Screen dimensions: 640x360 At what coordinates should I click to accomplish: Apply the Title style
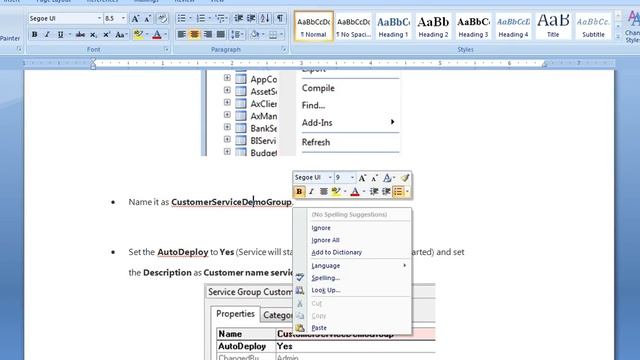click(x=553, y=26)
